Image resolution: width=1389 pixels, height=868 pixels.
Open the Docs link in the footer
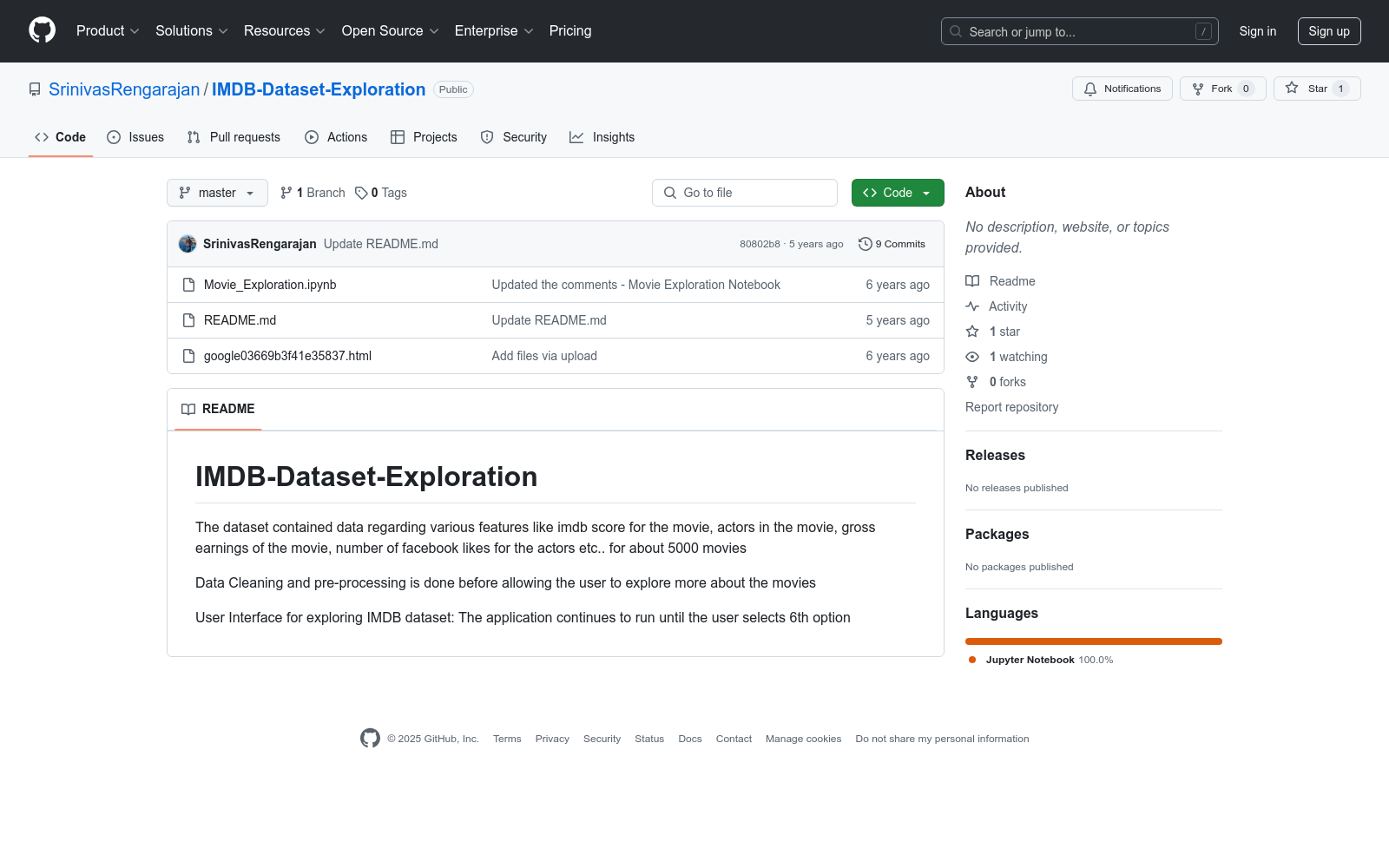(690, 739)
